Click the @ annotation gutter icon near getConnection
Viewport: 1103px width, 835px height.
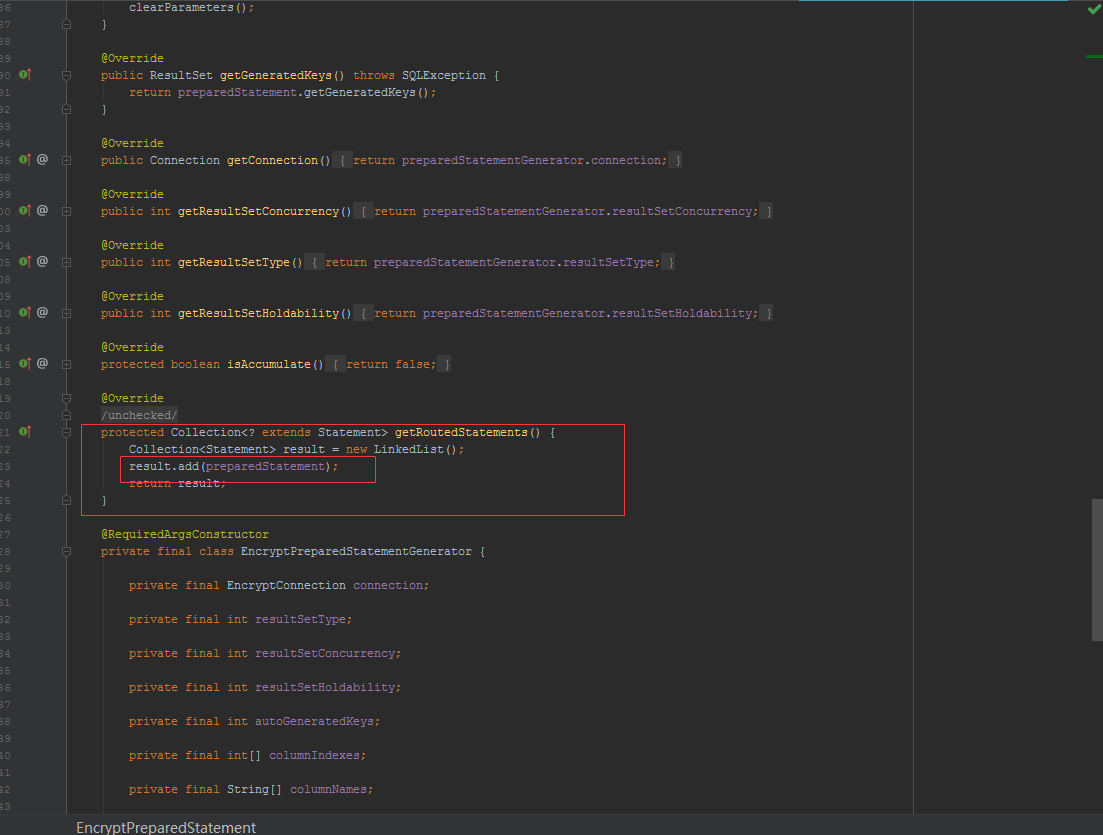pyautogui.click(x=40, y=160)
